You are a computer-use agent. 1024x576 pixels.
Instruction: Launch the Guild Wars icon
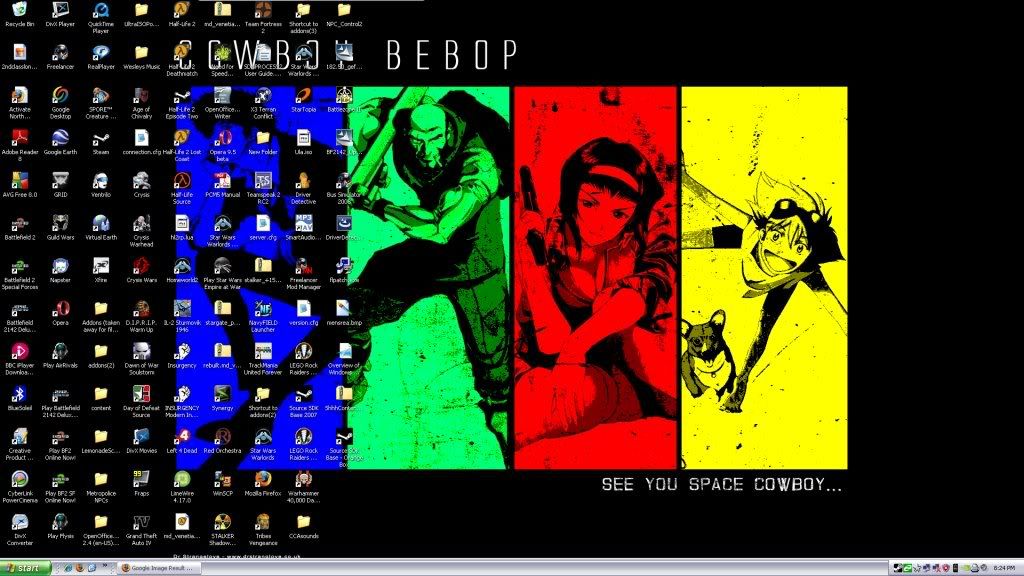[60, 227]
